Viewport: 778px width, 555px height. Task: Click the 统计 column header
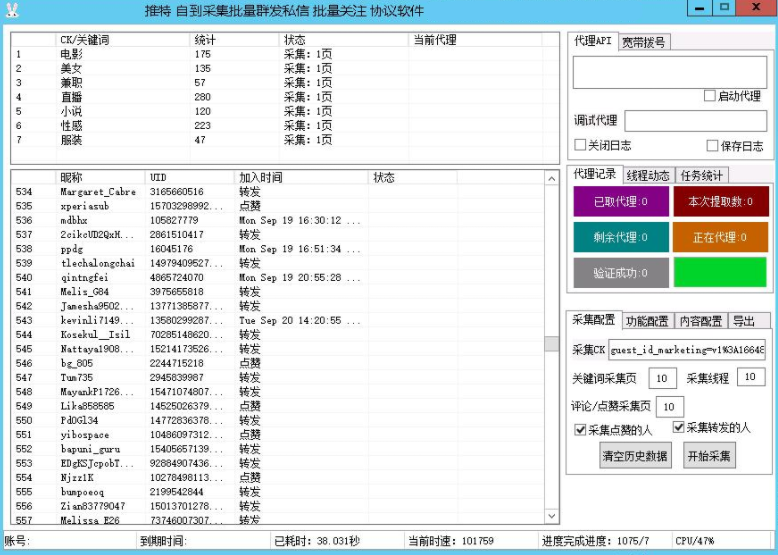pos(235,40)
